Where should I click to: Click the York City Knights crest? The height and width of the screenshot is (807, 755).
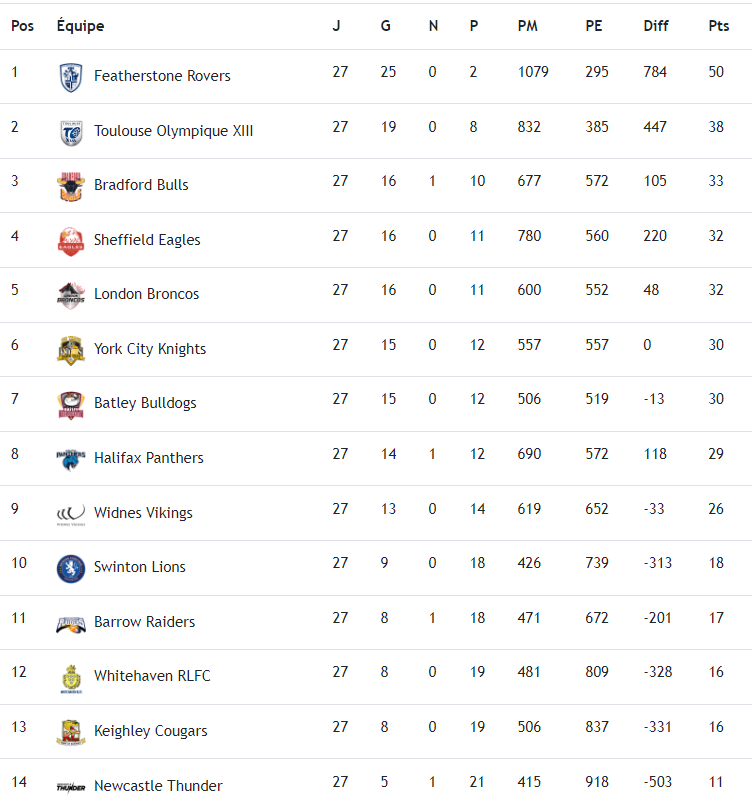(70, 350)
